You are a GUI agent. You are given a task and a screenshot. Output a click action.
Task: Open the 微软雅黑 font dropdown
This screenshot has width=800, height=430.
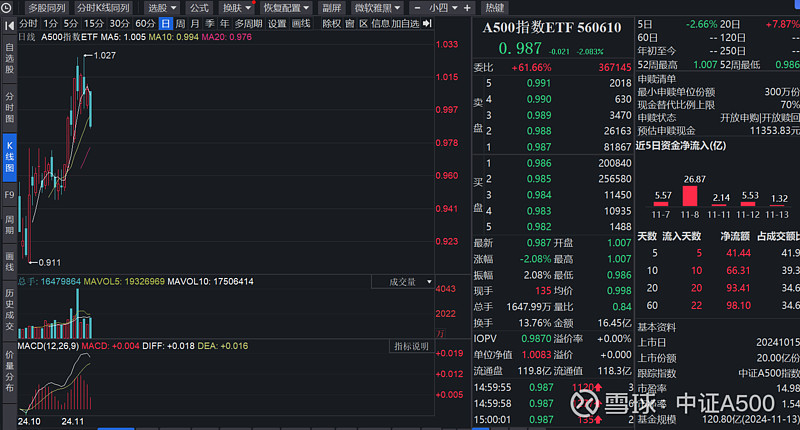tap(377, 8)
